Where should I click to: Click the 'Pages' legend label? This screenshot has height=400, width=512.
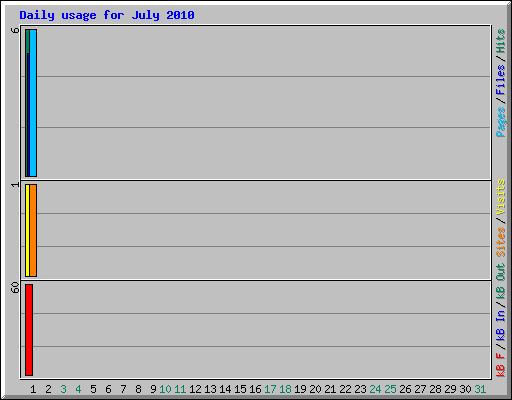[x=500, y=122]
